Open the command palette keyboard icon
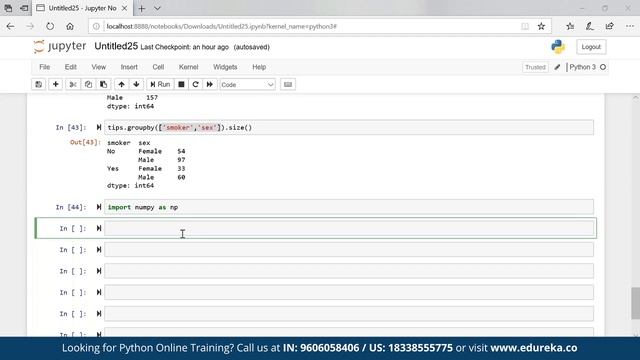The width and height of the screenshot is (640, 360). [288, 84]
